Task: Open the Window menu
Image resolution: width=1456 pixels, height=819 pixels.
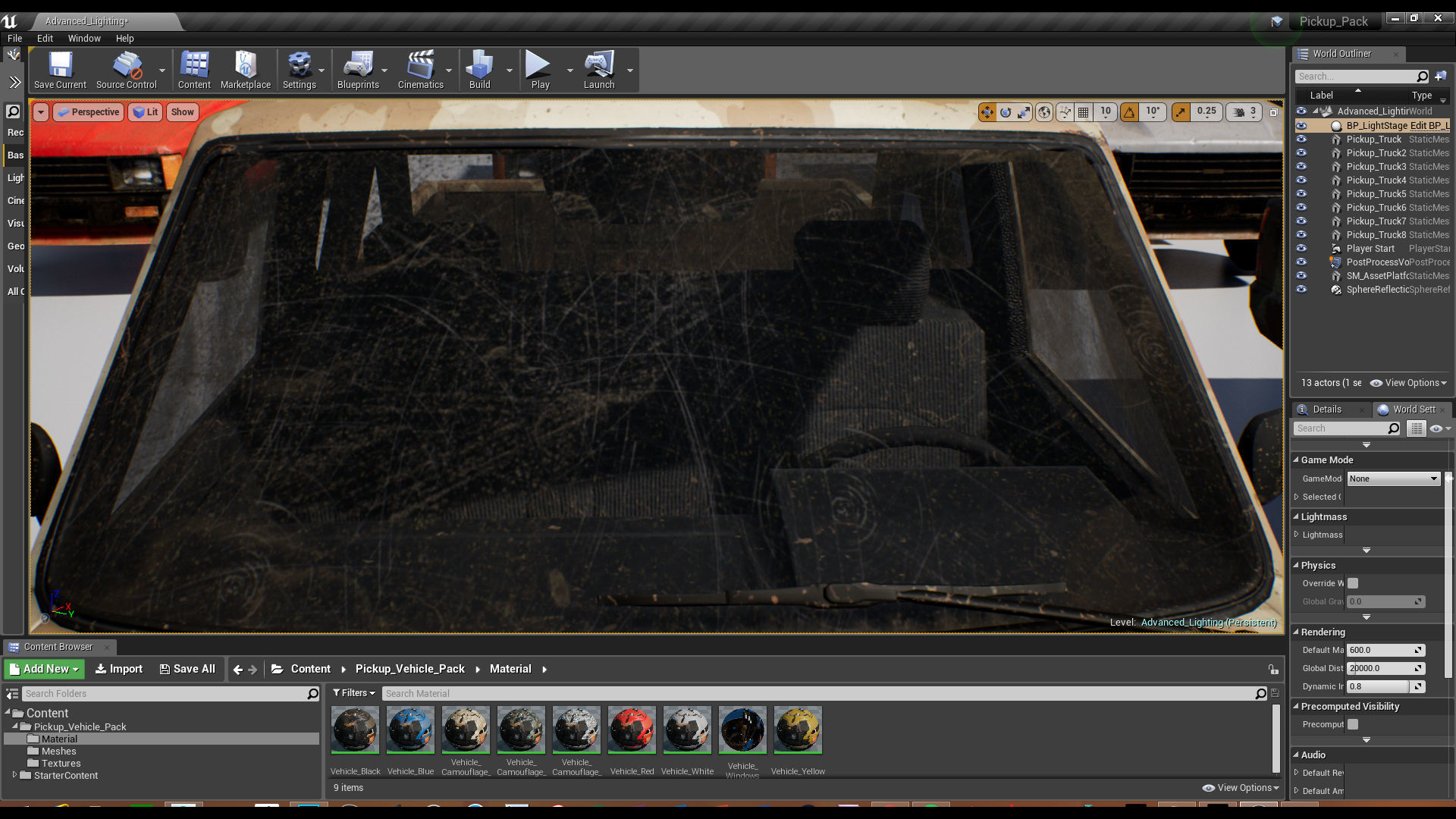Action: point(83,38)
